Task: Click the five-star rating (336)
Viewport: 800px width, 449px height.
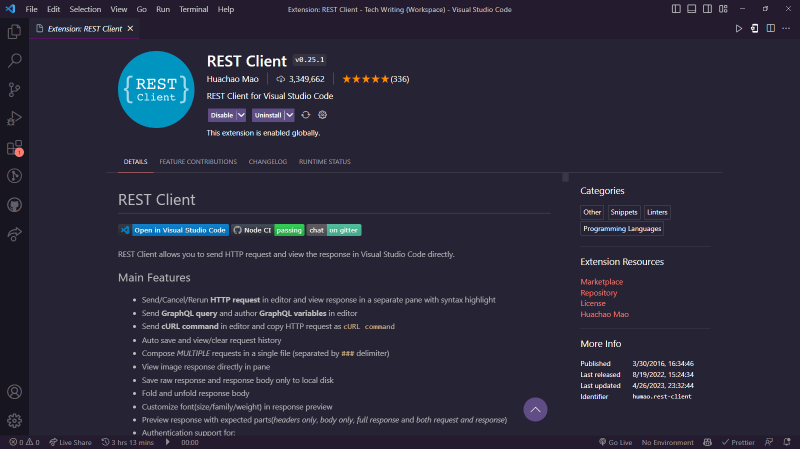Action: (376, 79)
